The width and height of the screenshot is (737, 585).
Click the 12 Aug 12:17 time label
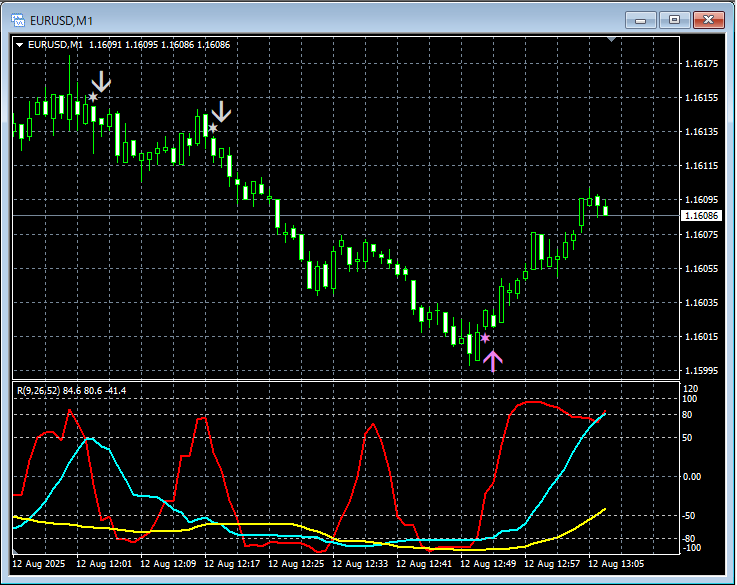233,563
